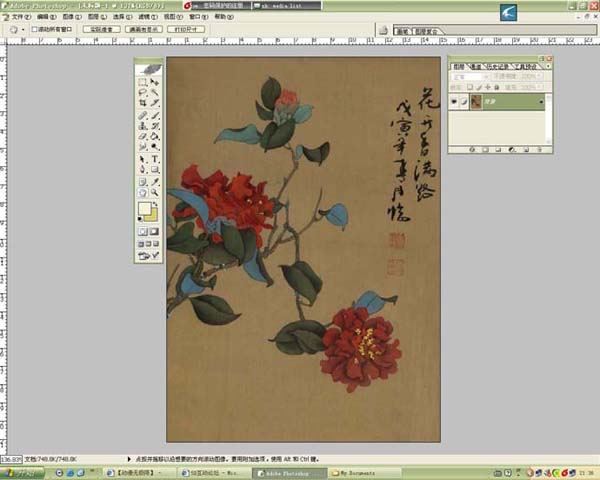Select the Hand tool in toolbox
The width and height of the screenshot is (600, 480).
[x=143, y=193]
